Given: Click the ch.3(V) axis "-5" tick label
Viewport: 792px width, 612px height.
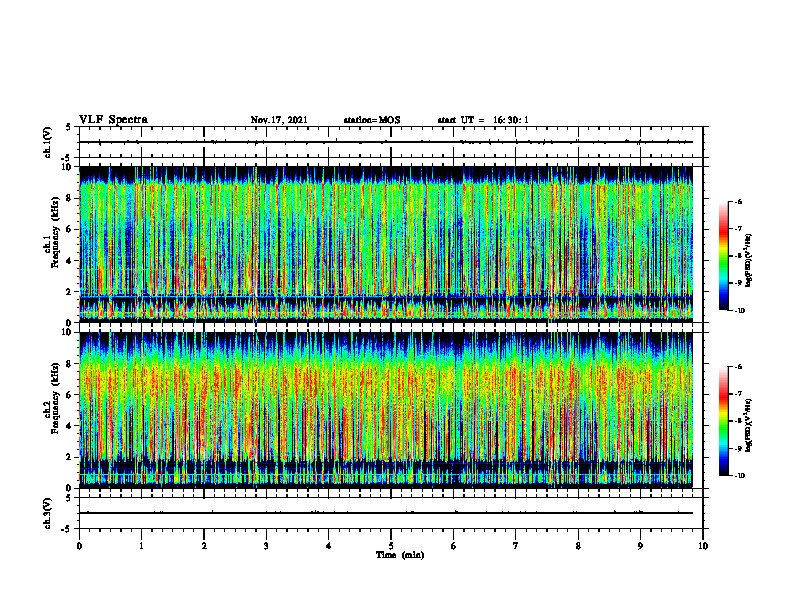Looking at the screenshot, I should click(67, 528).
